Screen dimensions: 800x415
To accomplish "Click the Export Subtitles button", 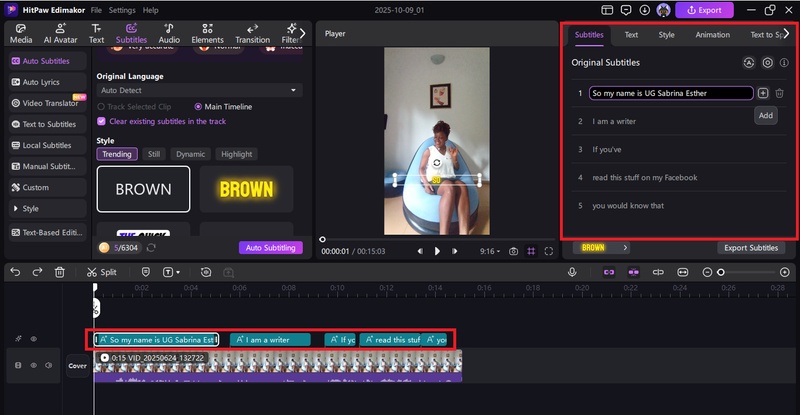I will [750, 247].
